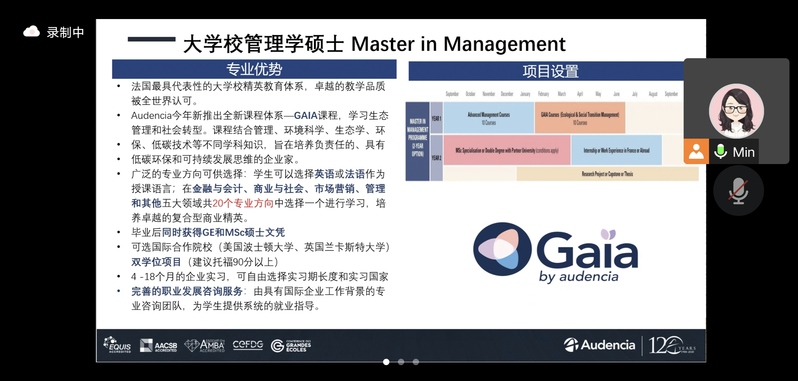Click the cloud recording indicator icon
This screenshot has height=381, width=798.
coord(32,32)
